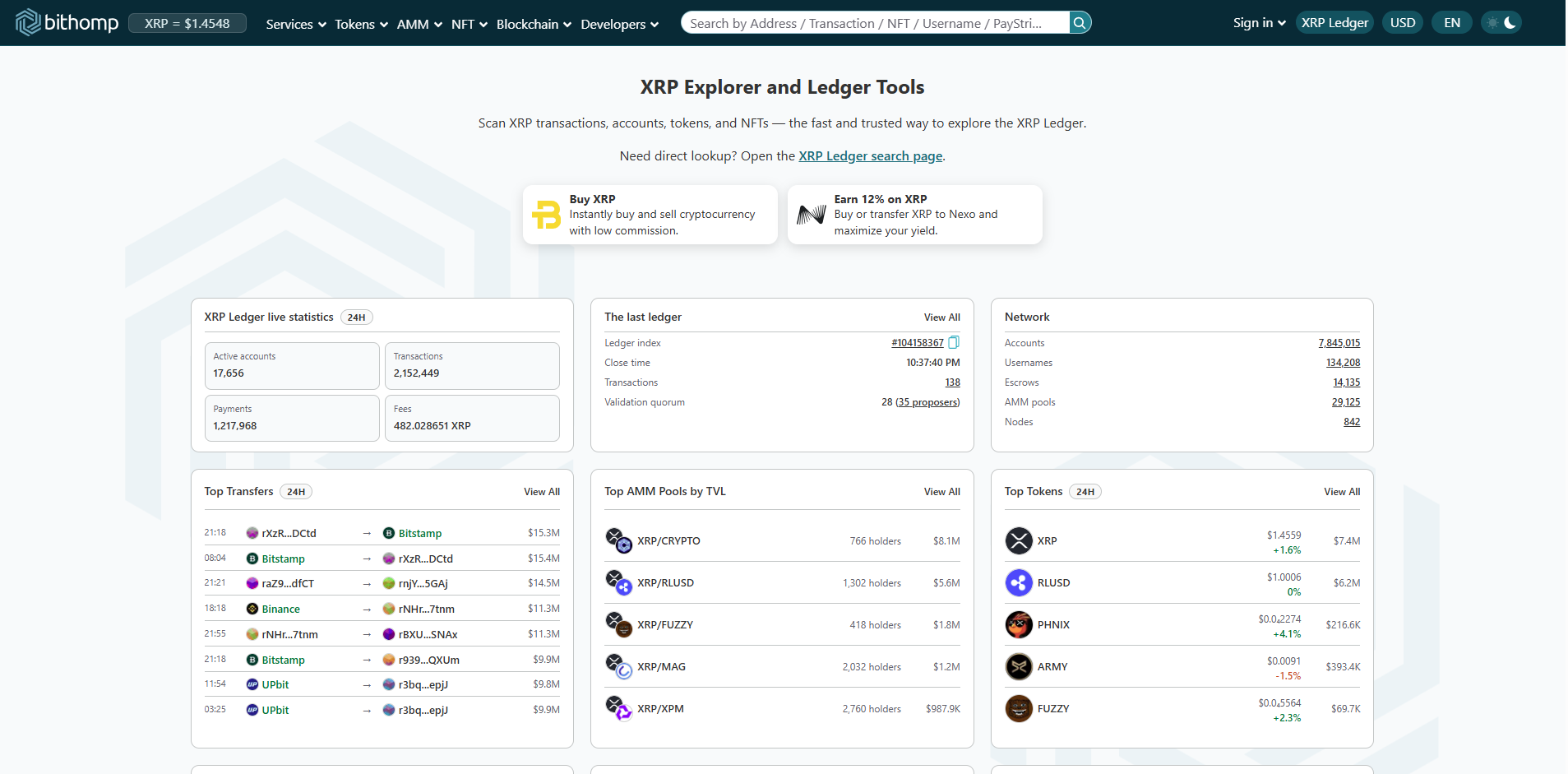Viewport: 1568px width, 774px height.
Task: Open the XRP/CRYPTO pool name
Action: coord(668,541)
